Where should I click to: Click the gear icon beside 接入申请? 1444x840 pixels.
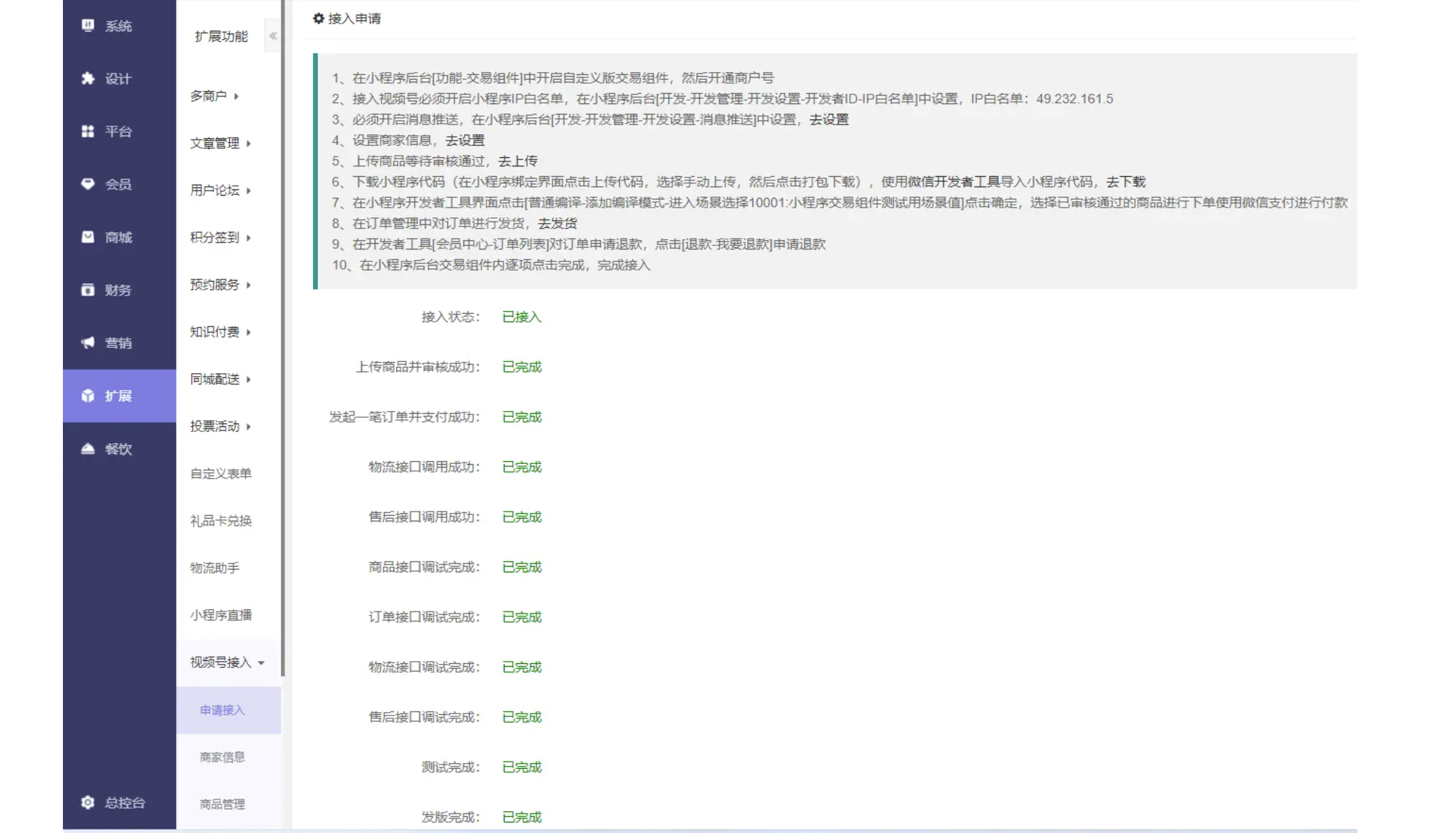[x=319, y=19]
